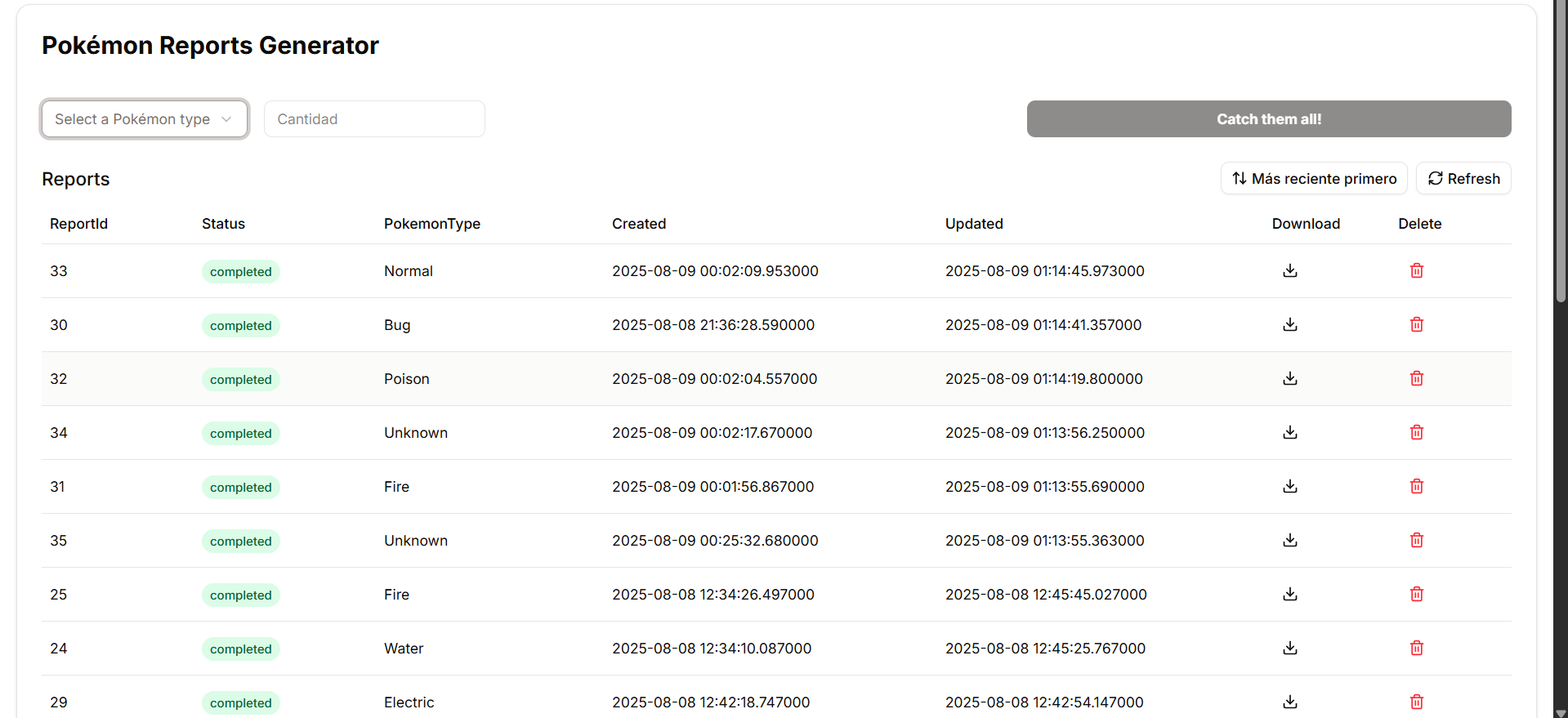The image size is (1568, 718).
Task: Download report 29 Electric
Action: 1290,702
